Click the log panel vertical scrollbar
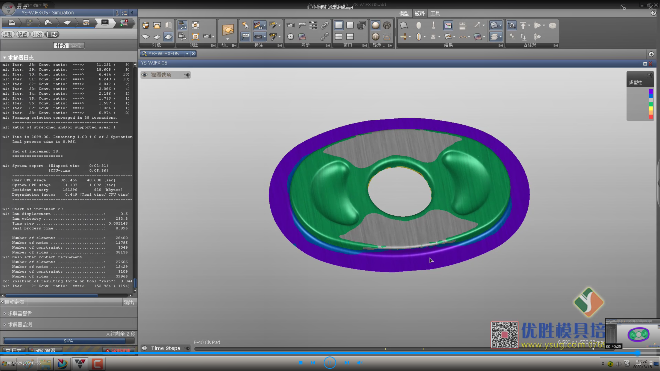The image size is (660, 371). tap(135, 177)
